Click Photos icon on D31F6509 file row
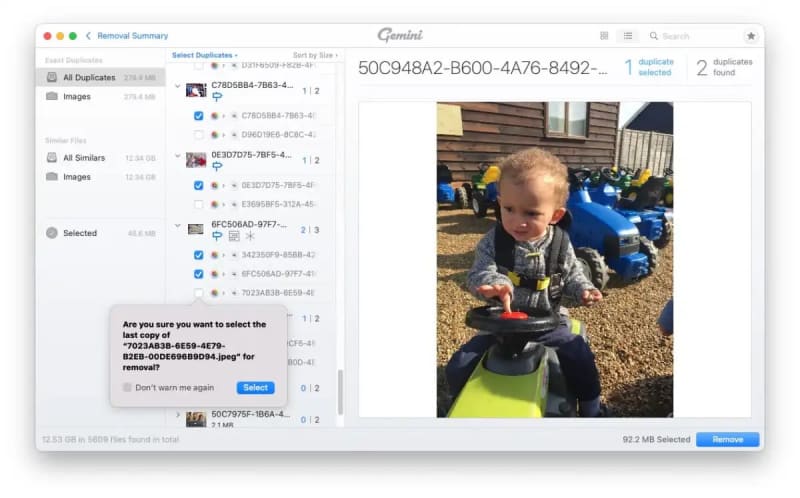The image size is (800, 498). tap(215, 66)
